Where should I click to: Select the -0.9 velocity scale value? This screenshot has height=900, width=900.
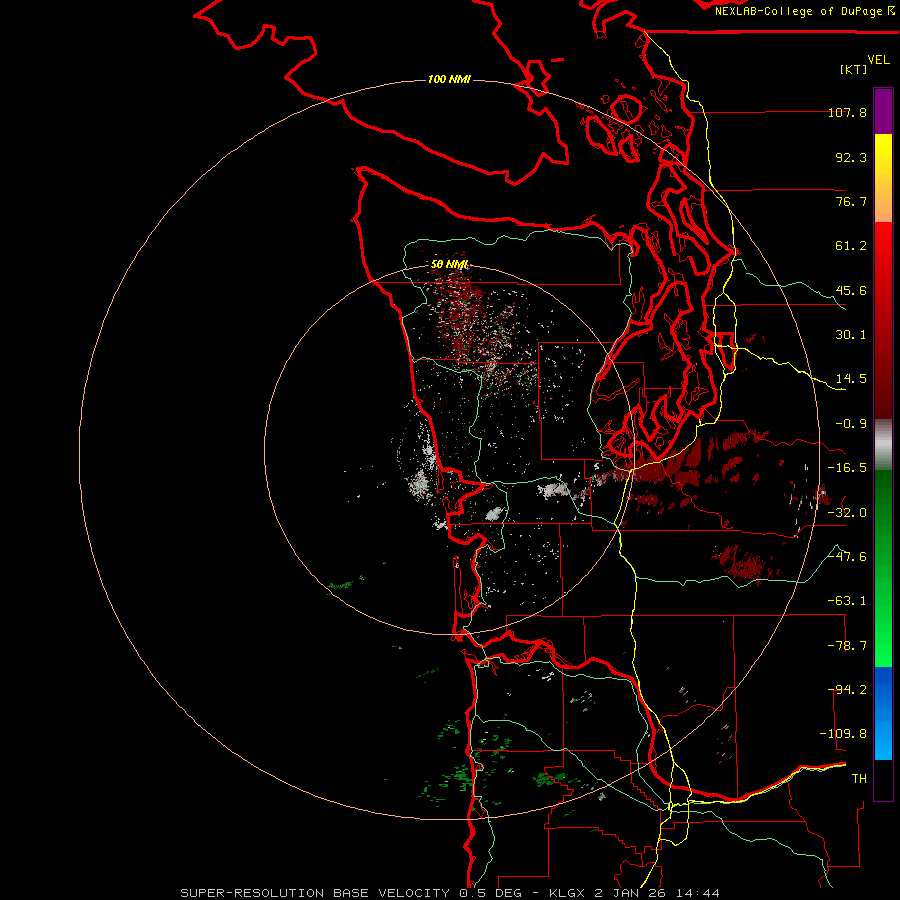coord(851,424)
